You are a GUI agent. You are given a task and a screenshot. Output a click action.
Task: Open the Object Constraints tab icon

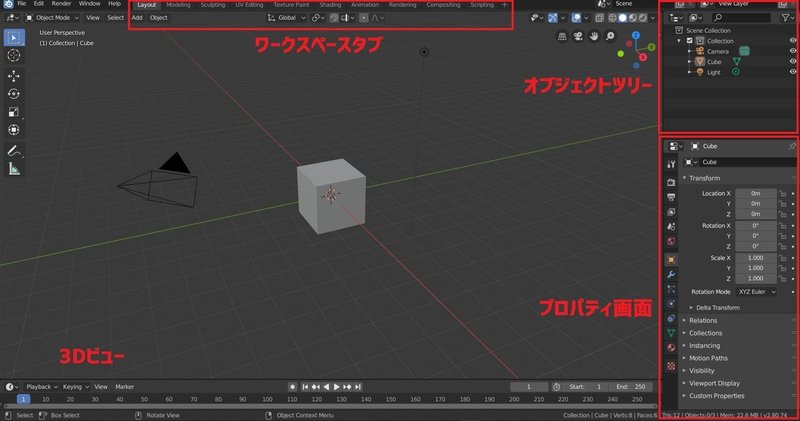tap(671, 318)
